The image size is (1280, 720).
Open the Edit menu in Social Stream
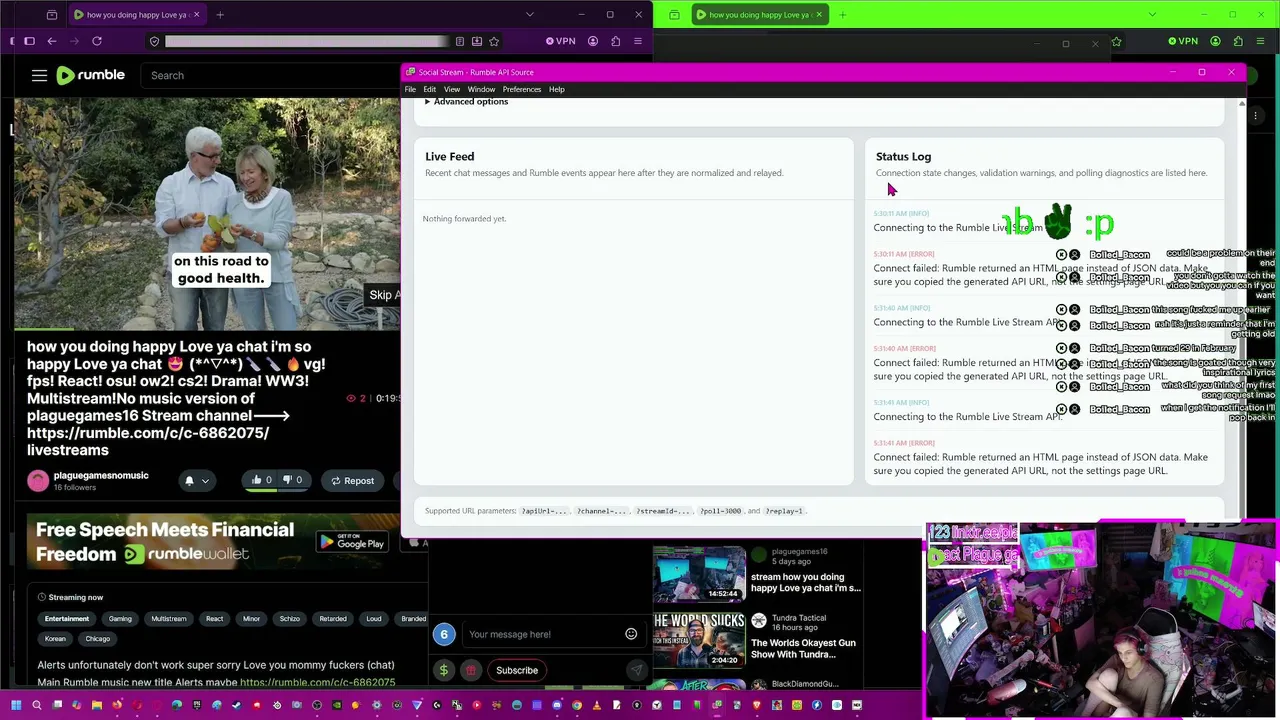click(x=430, y=89)
